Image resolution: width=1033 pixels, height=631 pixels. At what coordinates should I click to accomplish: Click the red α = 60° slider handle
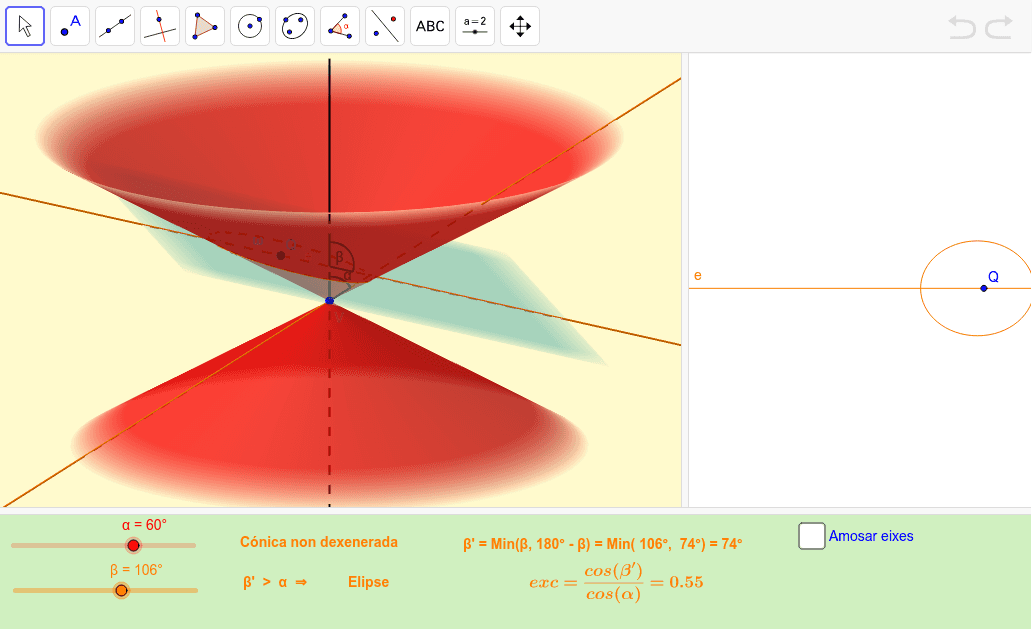click(x=134, y=545)
